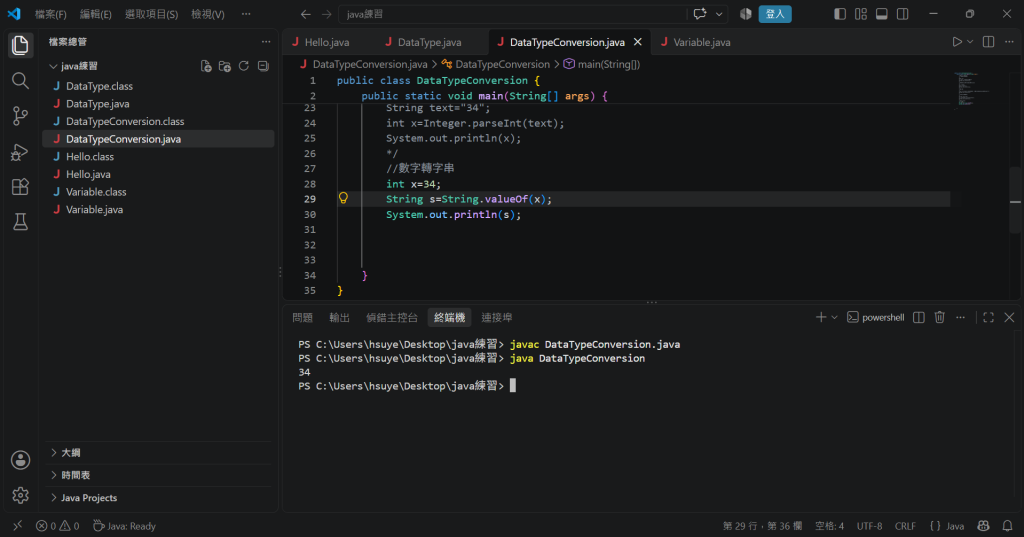Maximize the terminal panel size

click(x=989, y=317)
